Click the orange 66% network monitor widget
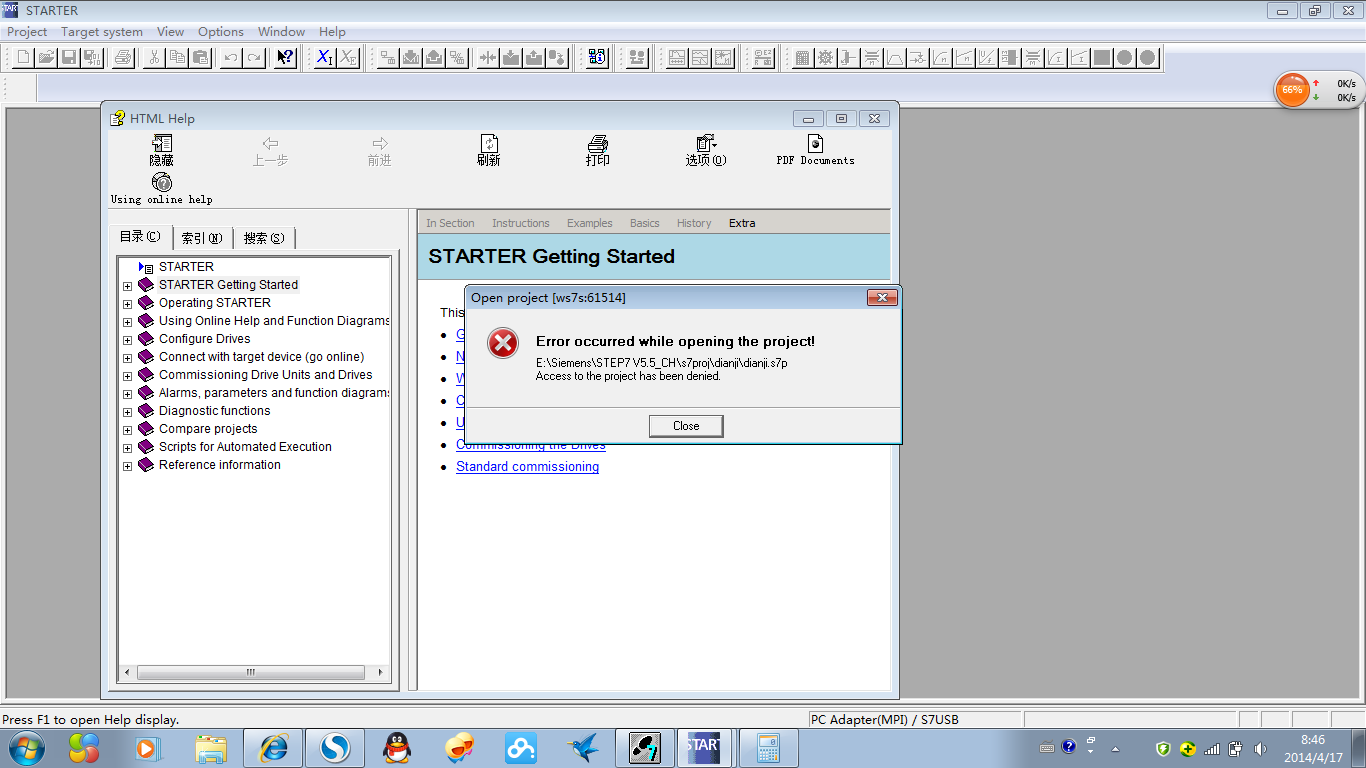1366x768 pixels. coord(1292,90)
